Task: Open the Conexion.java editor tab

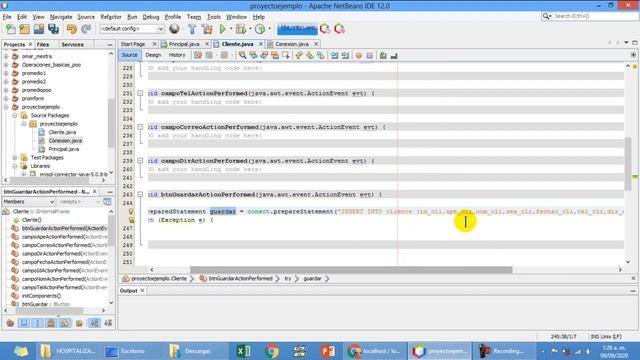Action: click(291, 44)
